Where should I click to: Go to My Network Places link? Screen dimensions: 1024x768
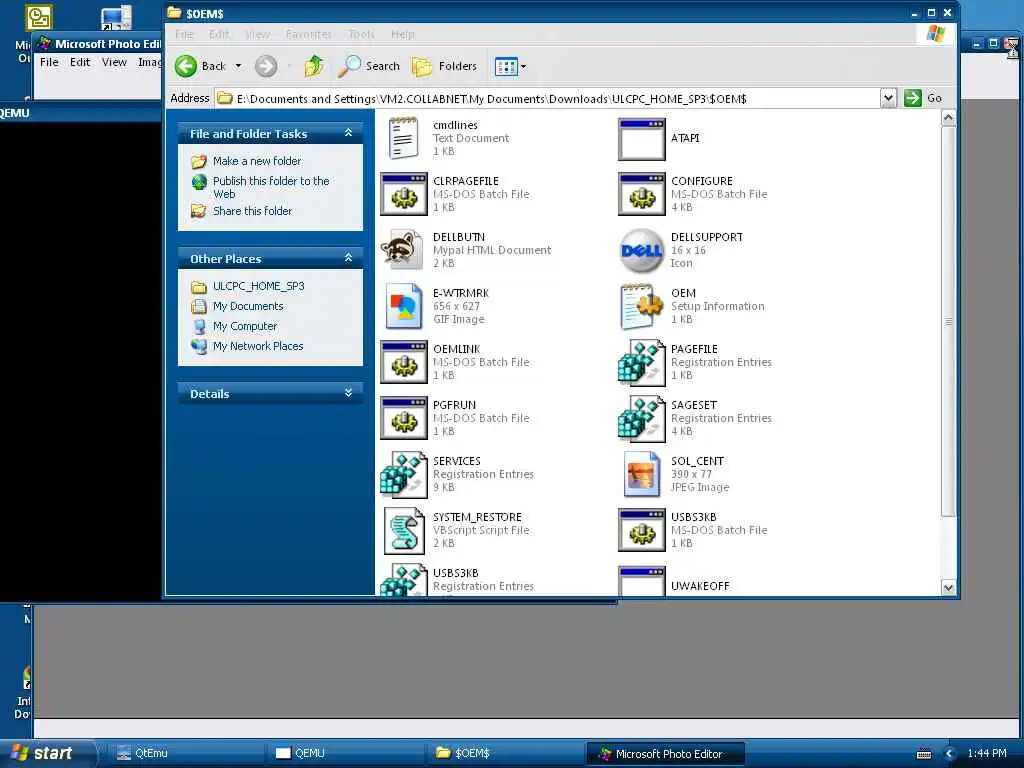tap(258, 346)
